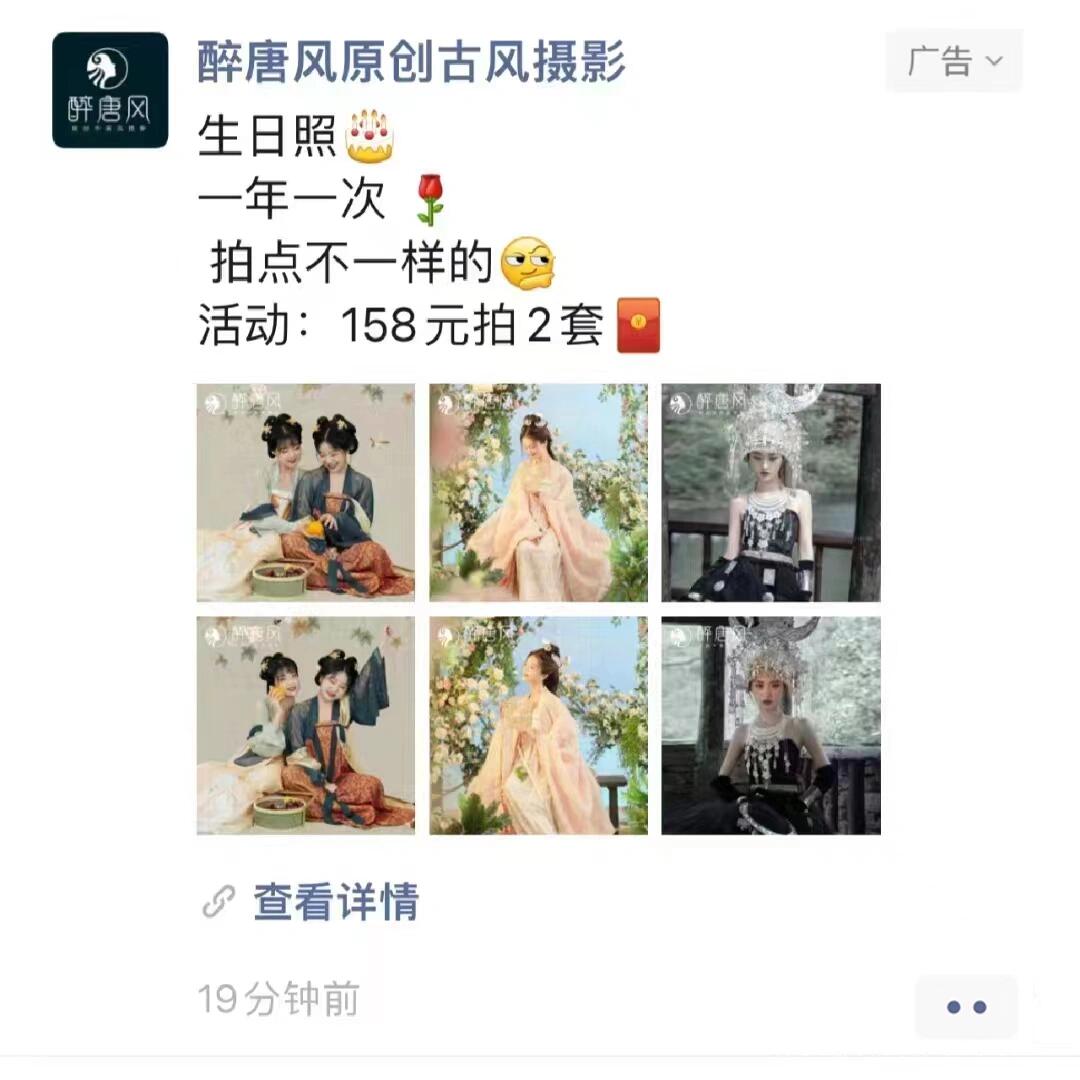Viewport: 1080px width, 1080px height.
Task: Open the photo of girl raising sleeve
Action: coord(306,726)
